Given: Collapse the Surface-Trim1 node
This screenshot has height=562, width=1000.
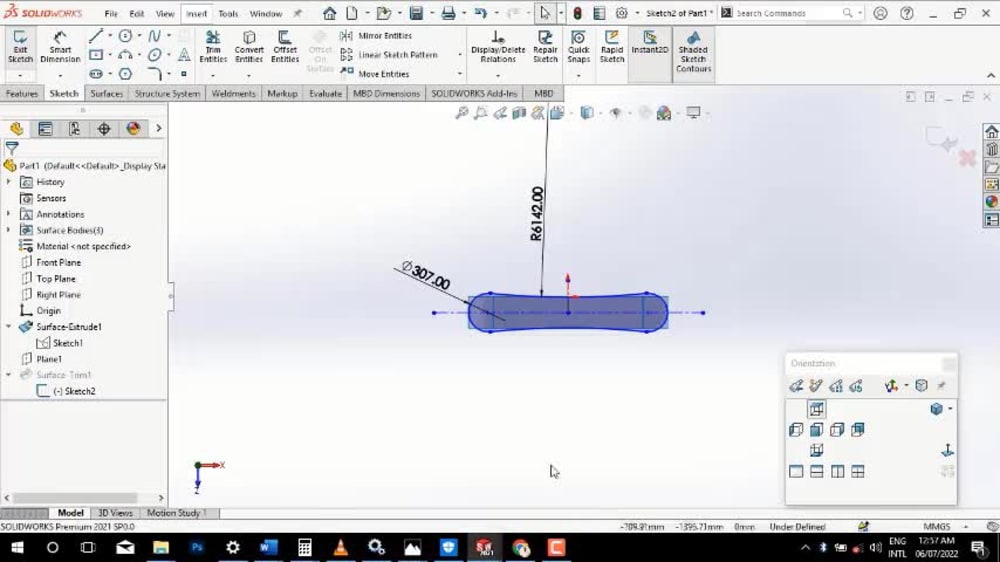Looking at the screenshot, I should (8, 374).
